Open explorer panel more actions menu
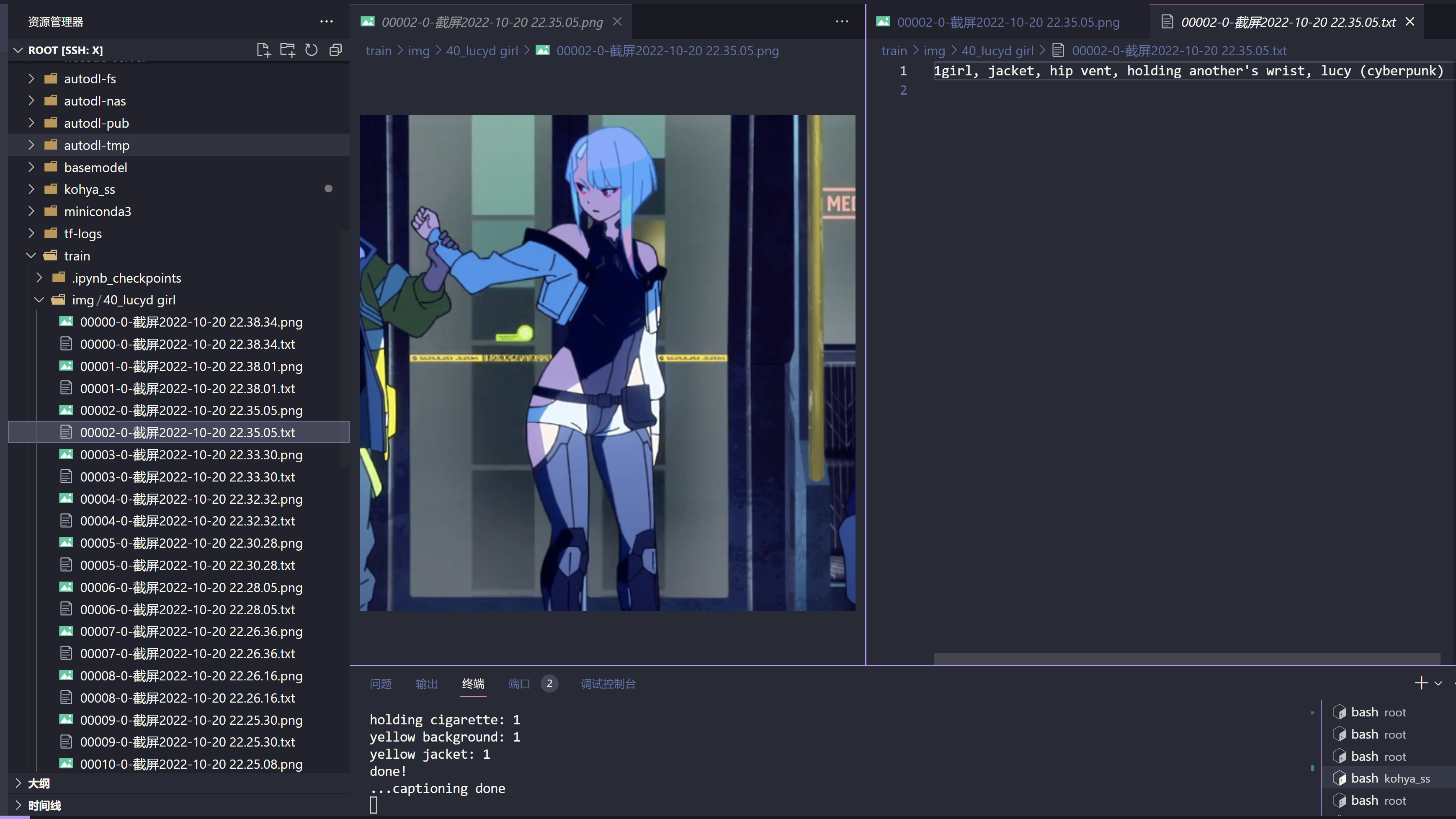This screenshot has height=819, width=1456. point(326,21)
